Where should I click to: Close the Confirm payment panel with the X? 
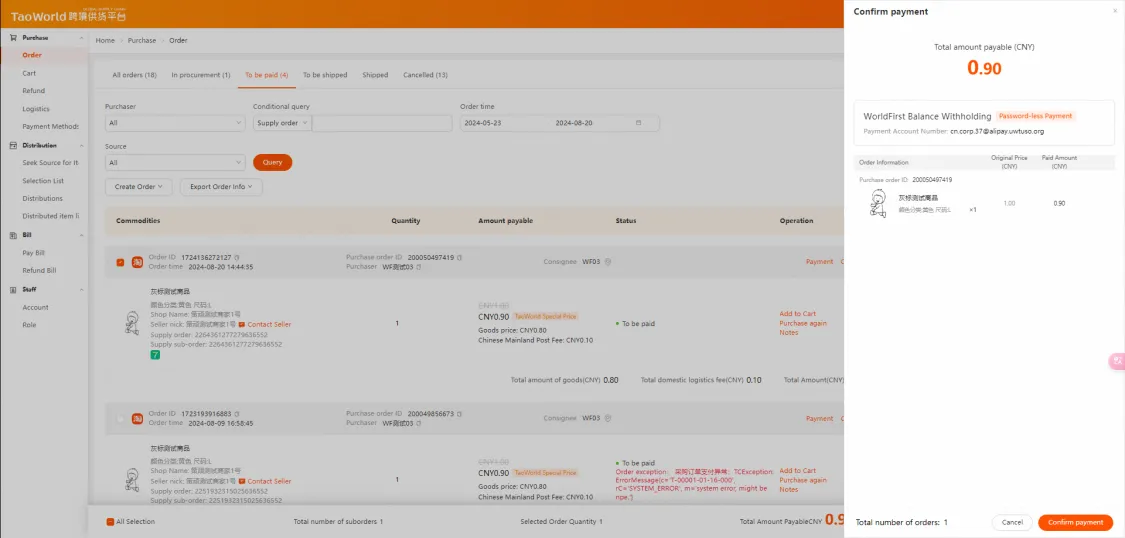1114,11
